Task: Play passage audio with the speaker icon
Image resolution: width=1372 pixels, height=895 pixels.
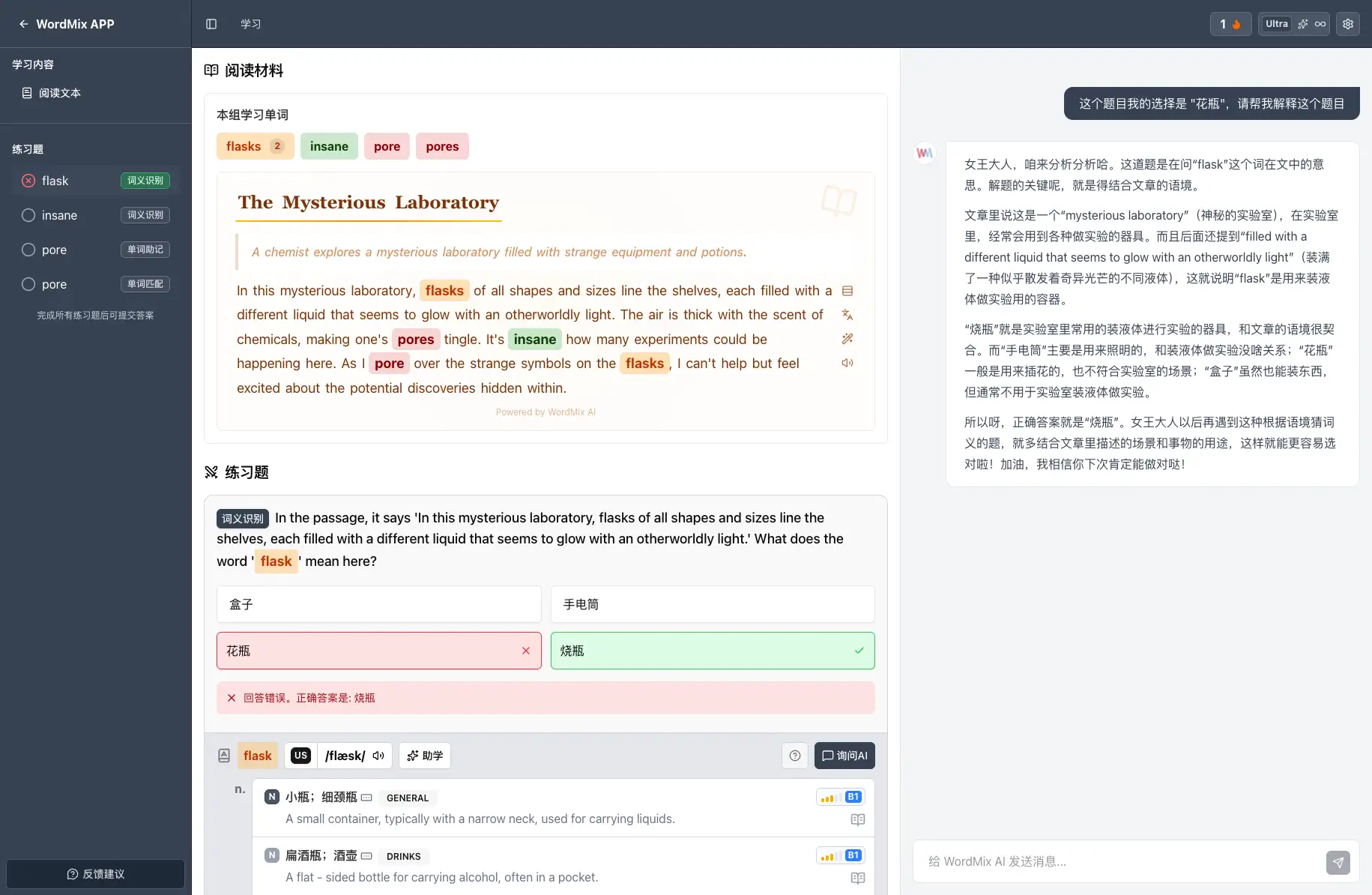Action: 847,363
